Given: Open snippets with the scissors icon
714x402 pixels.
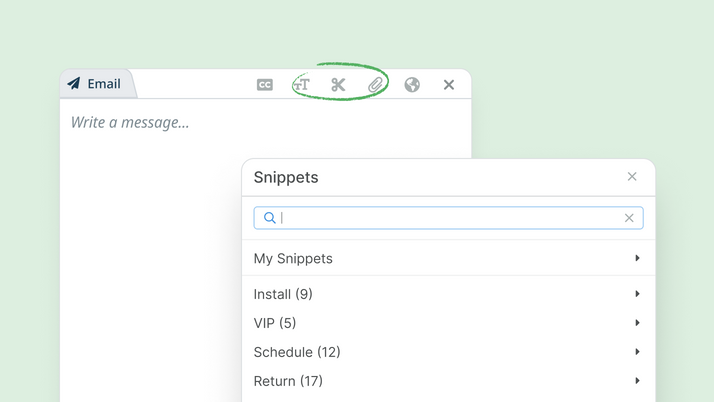Looking at the screenshot, I should (338, 85).
